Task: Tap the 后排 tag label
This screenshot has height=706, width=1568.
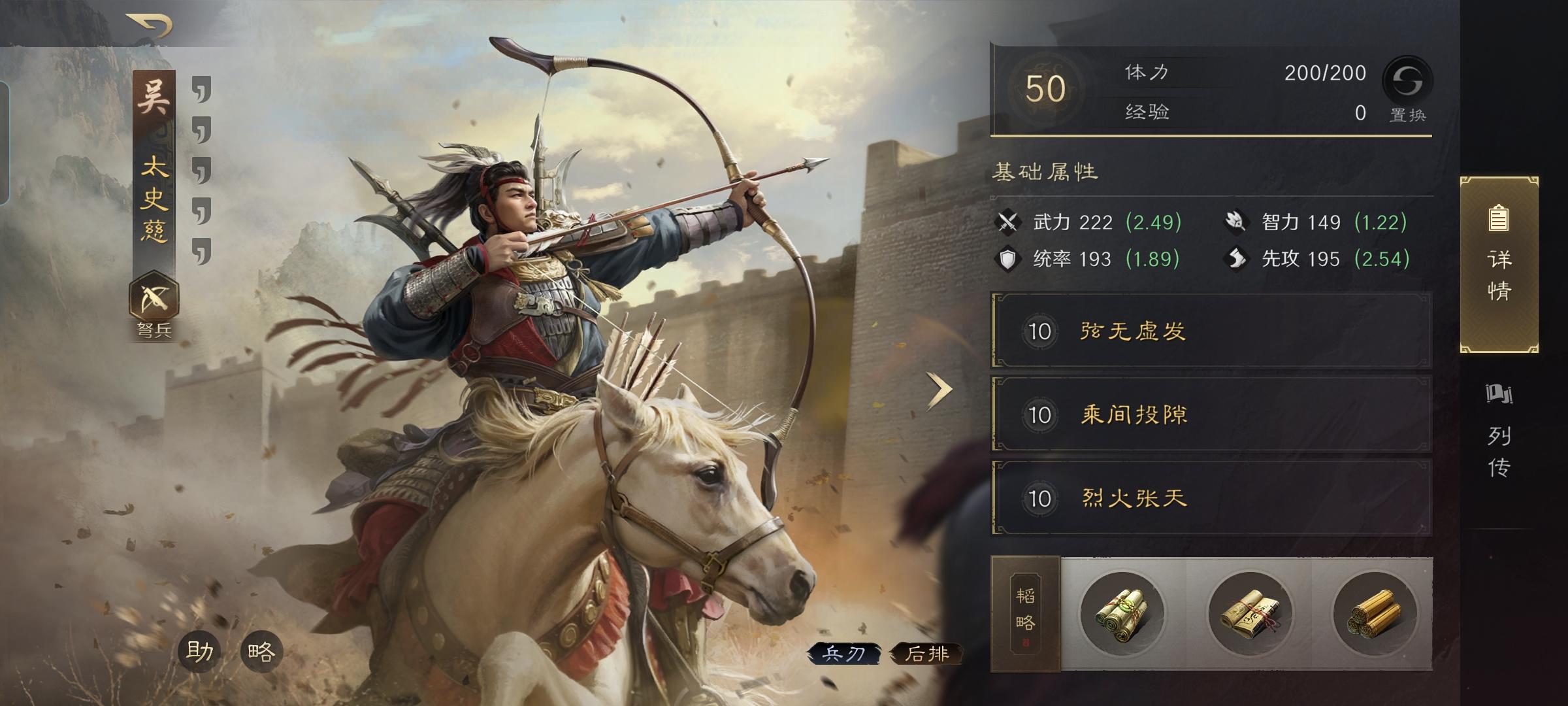Action: pyautogui.click(x=926, y=653)
